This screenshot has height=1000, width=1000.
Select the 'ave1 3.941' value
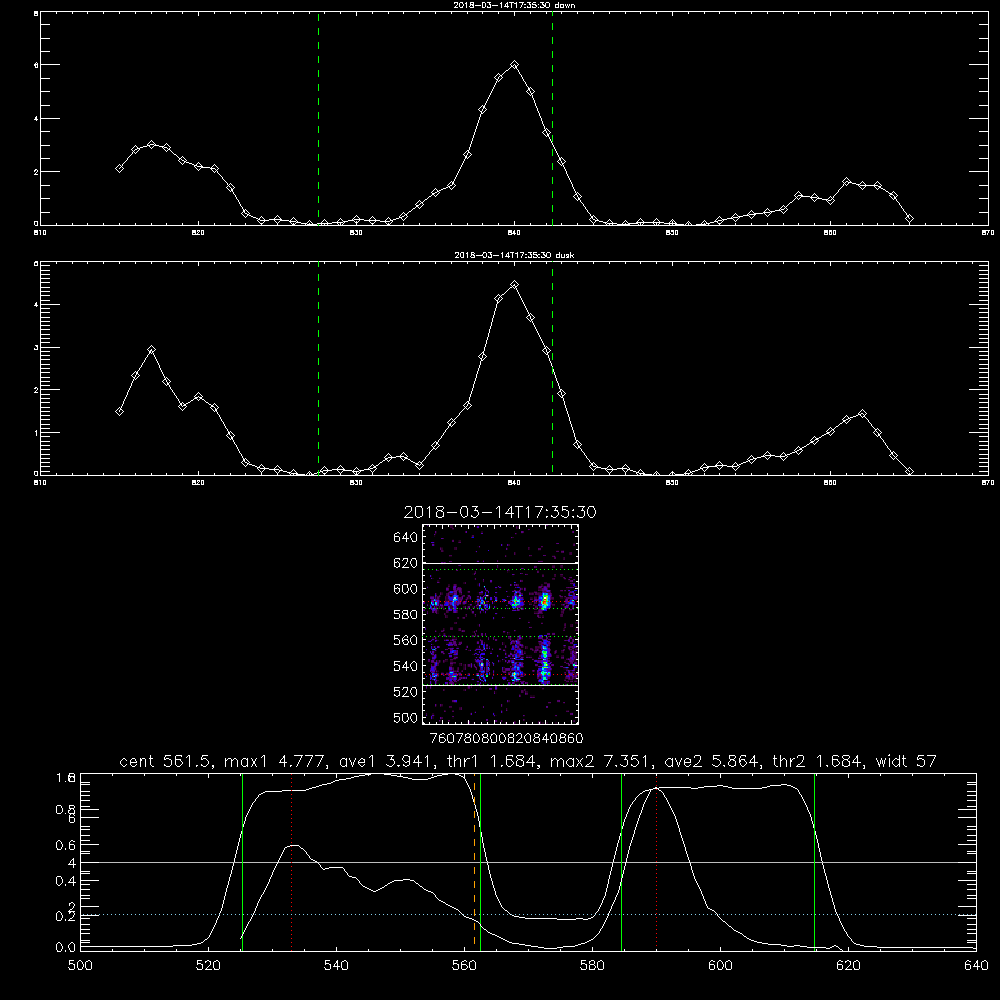385,761
